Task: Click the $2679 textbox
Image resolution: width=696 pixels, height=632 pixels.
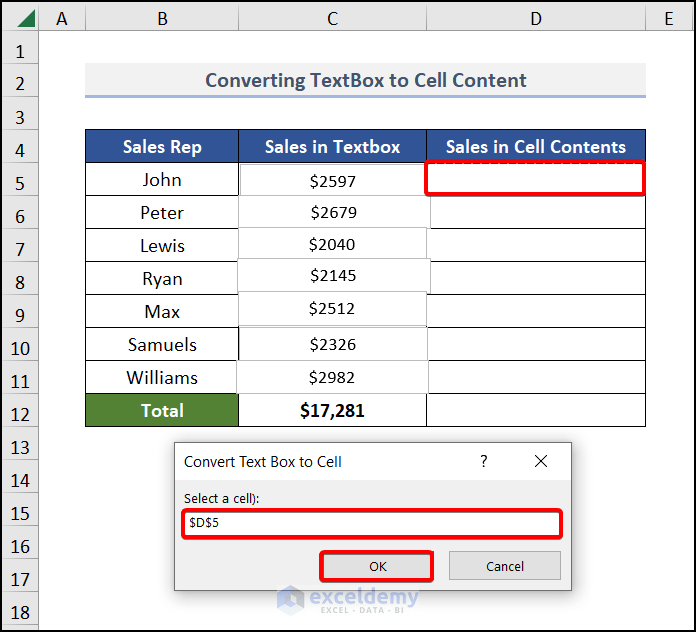Action: [x=334, y=212]
